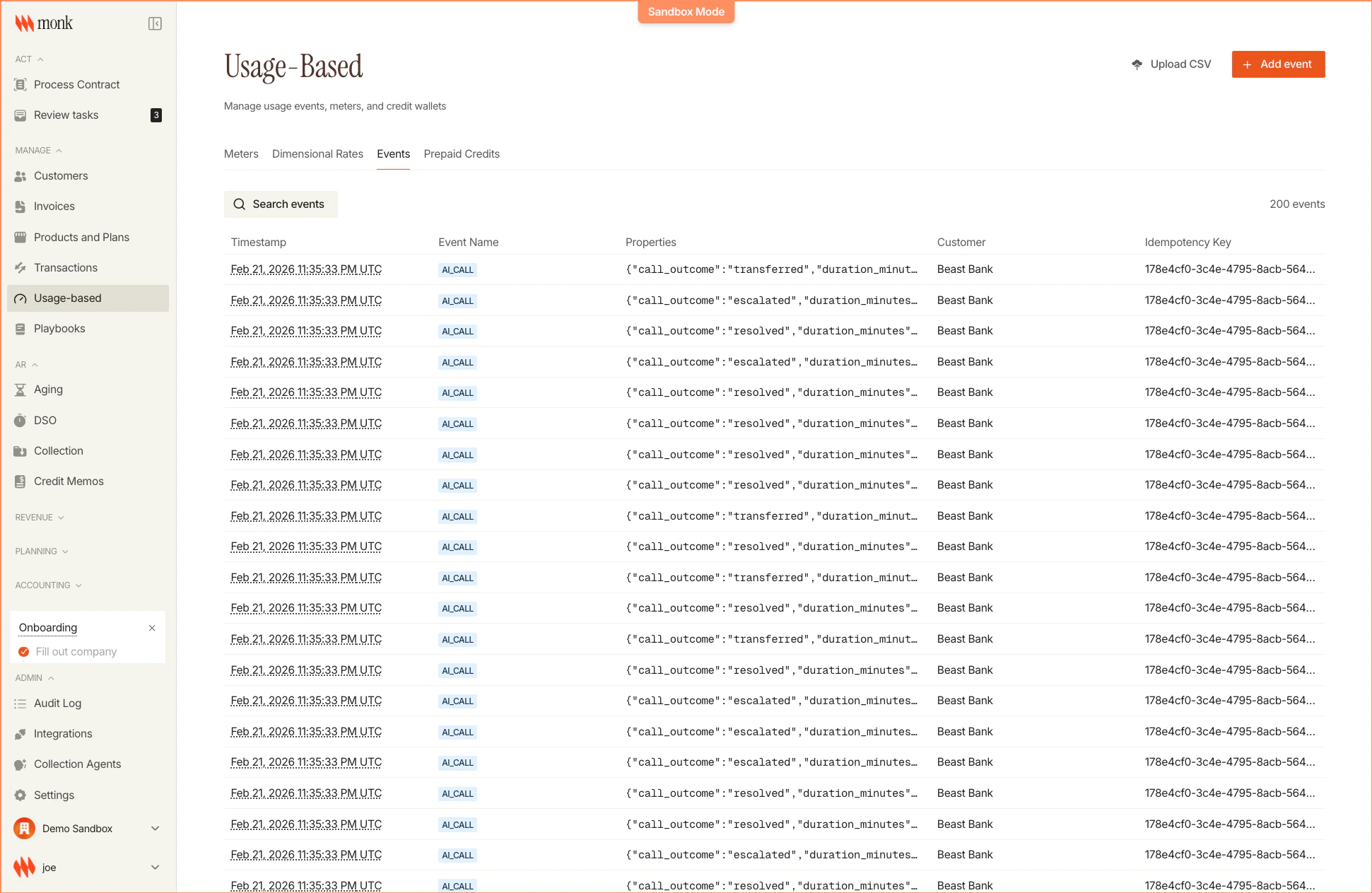Click the first row's transferred properties JSON
Viewport: 1372px width, 893px height.
771,269
